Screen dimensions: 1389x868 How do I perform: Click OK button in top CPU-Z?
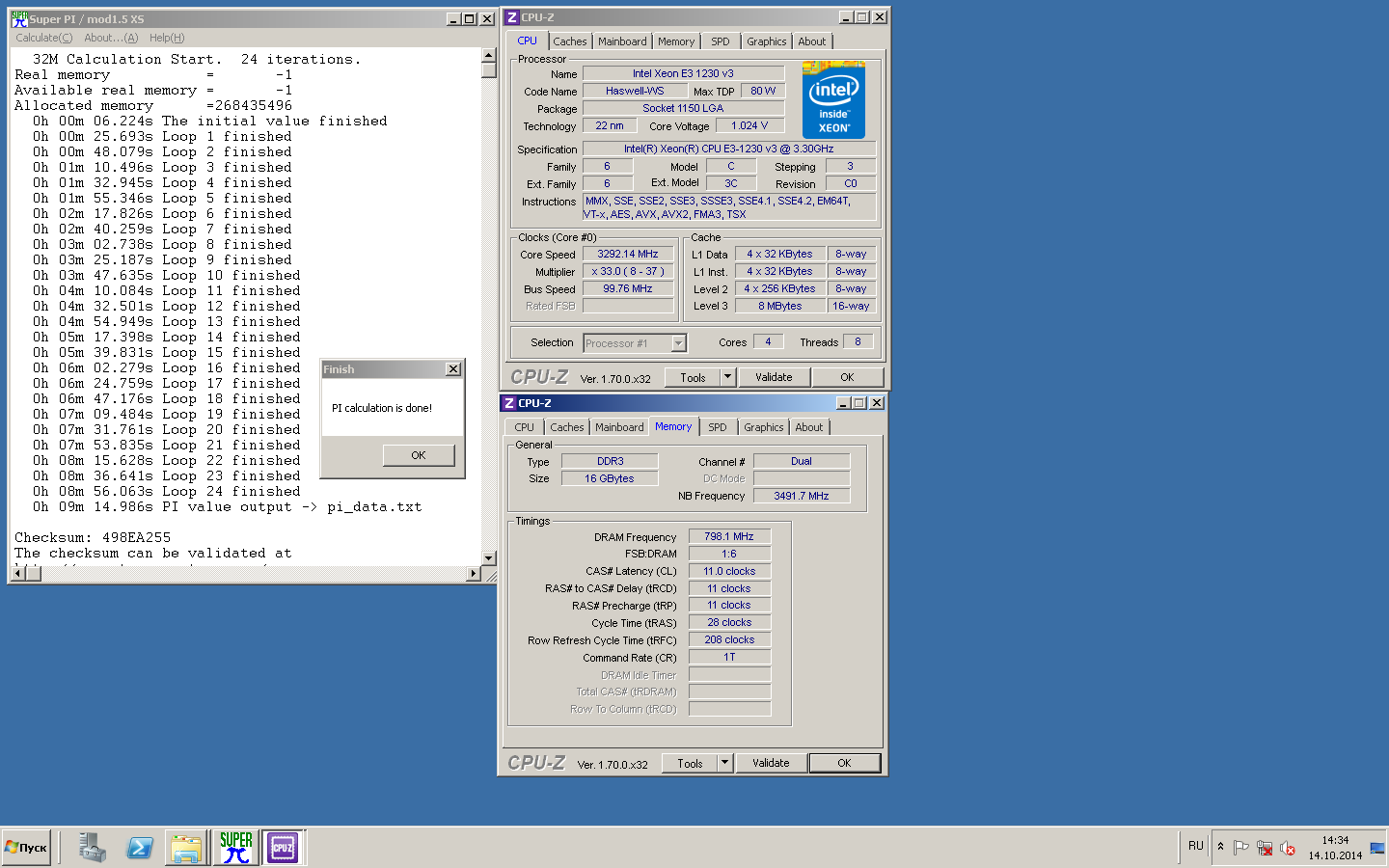[847, 377]
